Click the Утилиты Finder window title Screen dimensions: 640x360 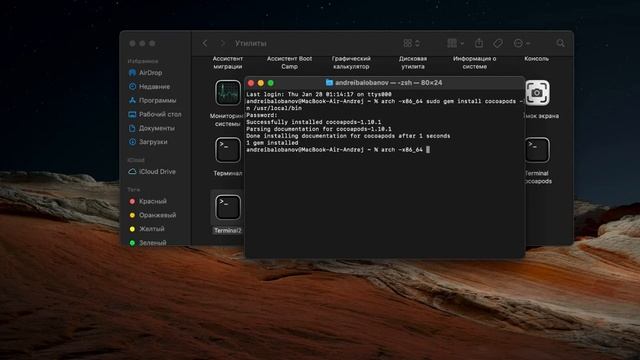[x=251, y=43]
